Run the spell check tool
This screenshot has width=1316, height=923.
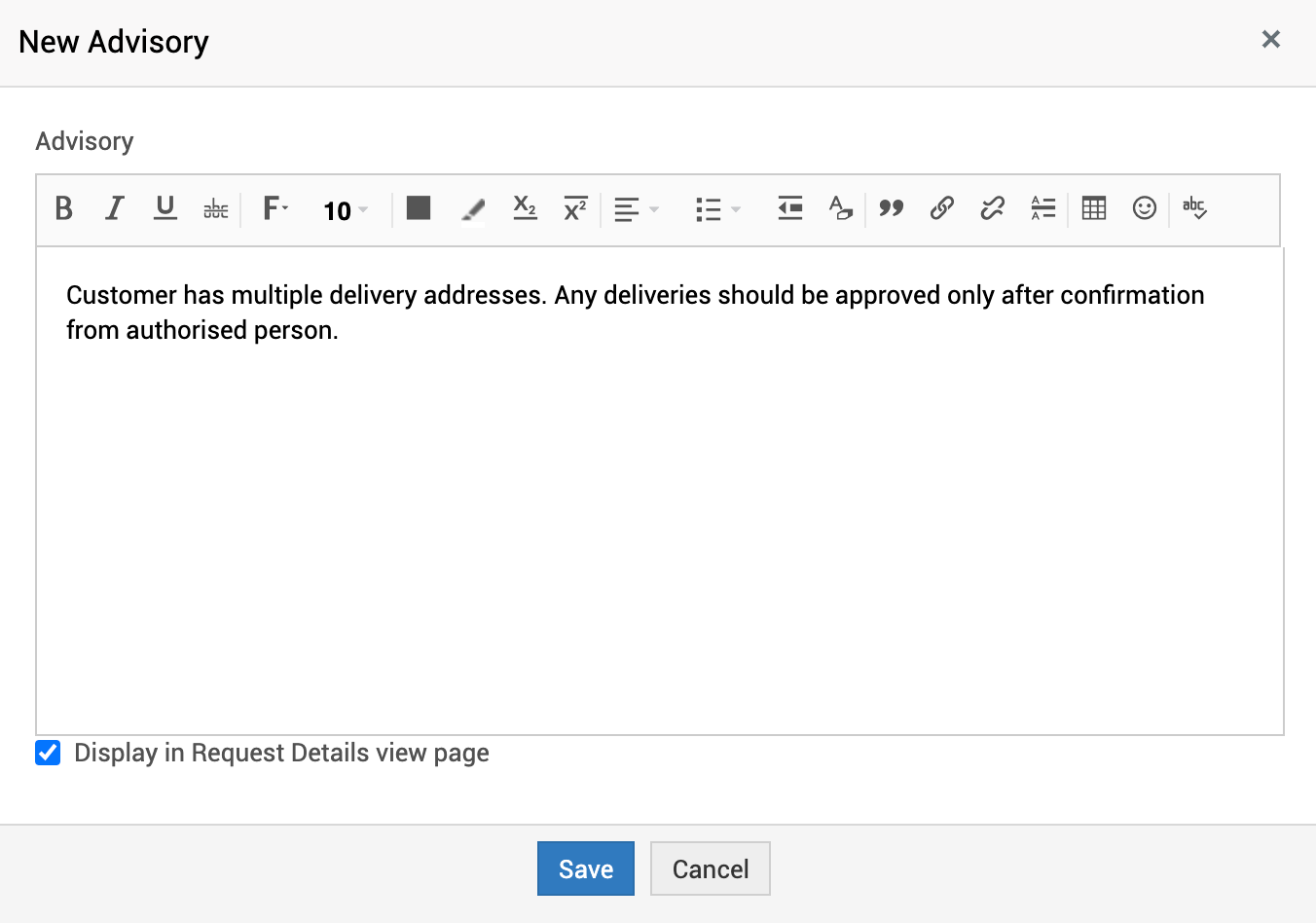pos(1194,208)
